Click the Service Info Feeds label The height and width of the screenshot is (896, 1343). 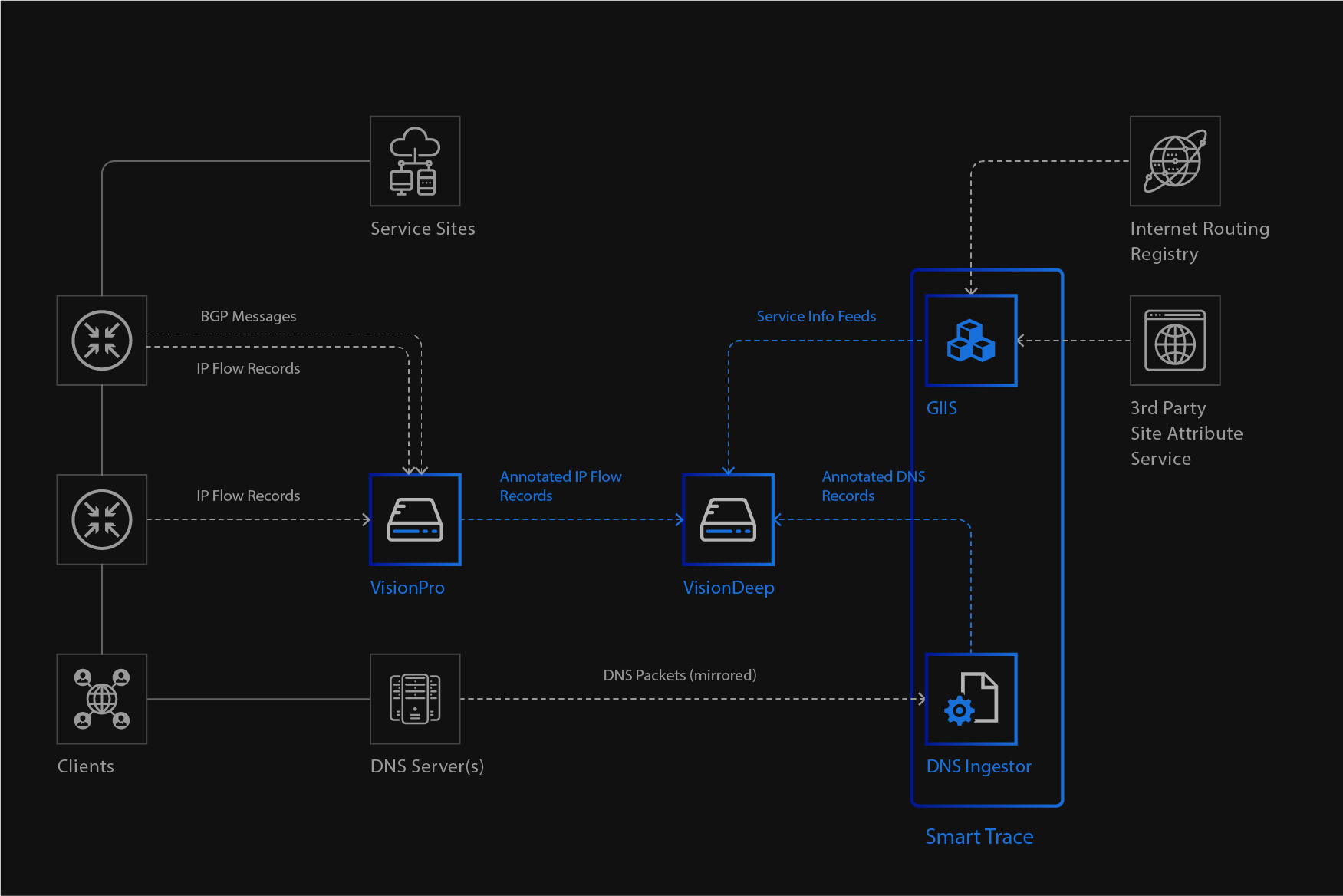tap(816, 316)
